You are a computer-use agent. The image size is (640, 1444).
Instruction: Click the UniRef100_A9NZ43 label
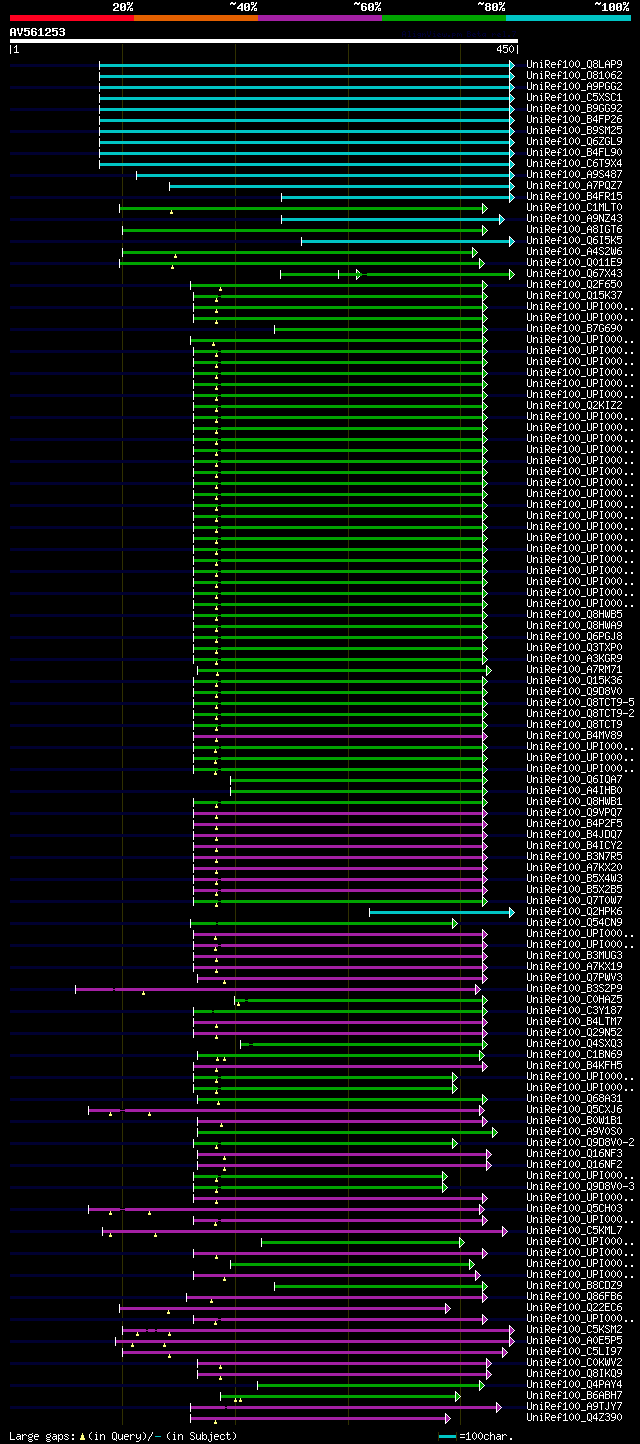pyautogui.click(x=574, y=219)
